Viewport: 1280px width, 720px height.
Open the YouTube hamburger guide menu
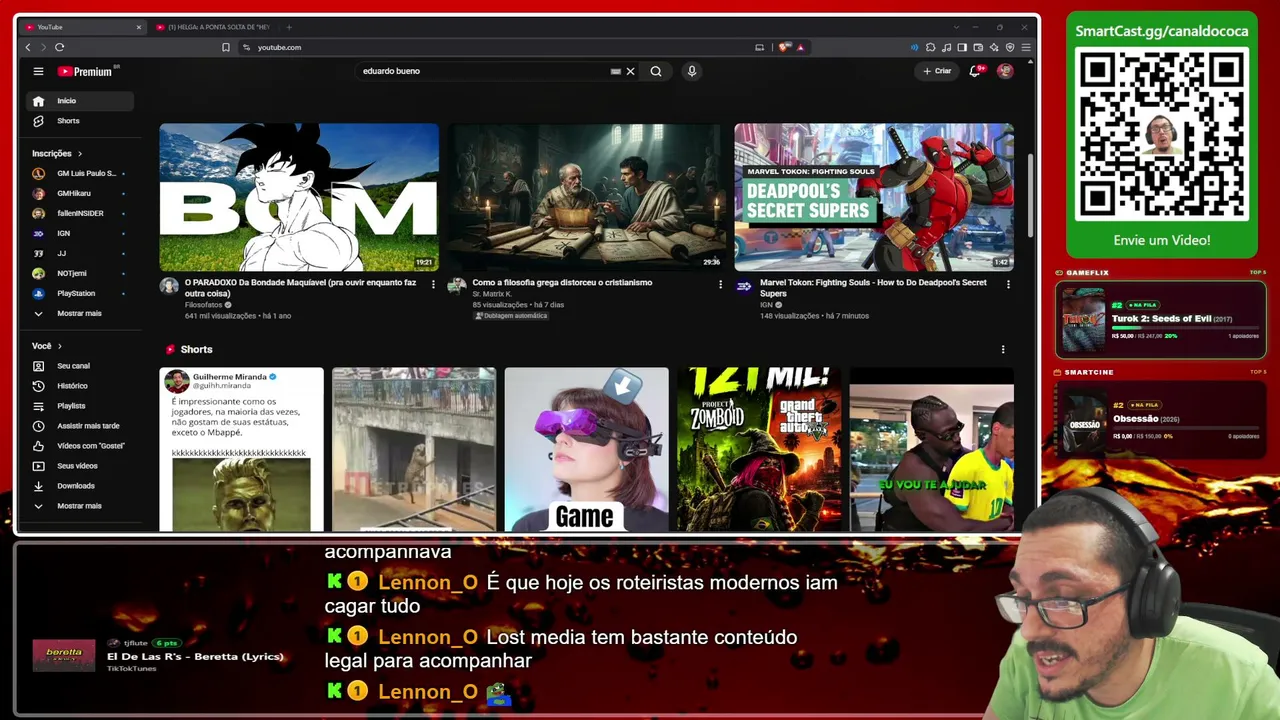click(x=38, y=71)
